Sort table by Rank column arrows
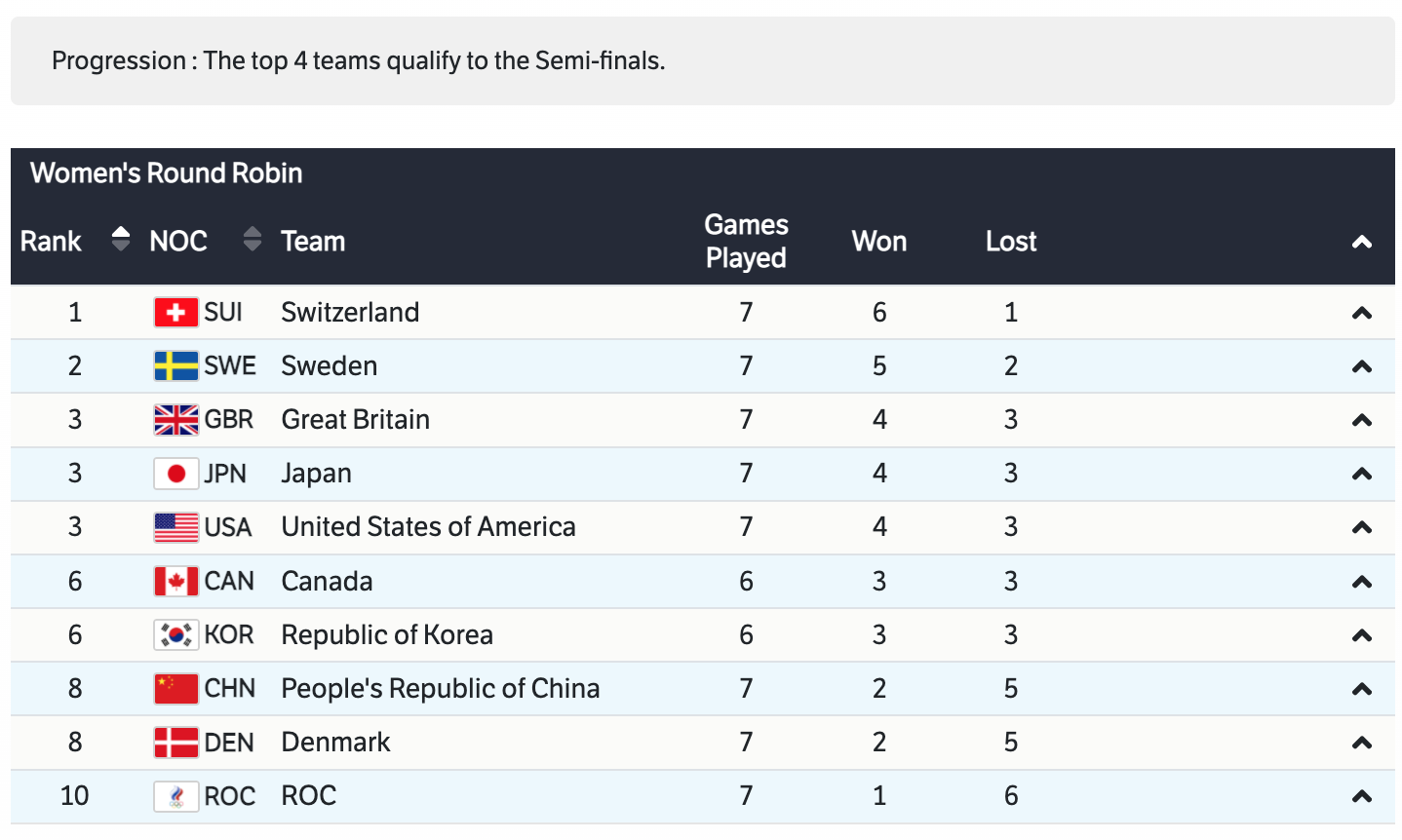 click(x=121, y=240)
